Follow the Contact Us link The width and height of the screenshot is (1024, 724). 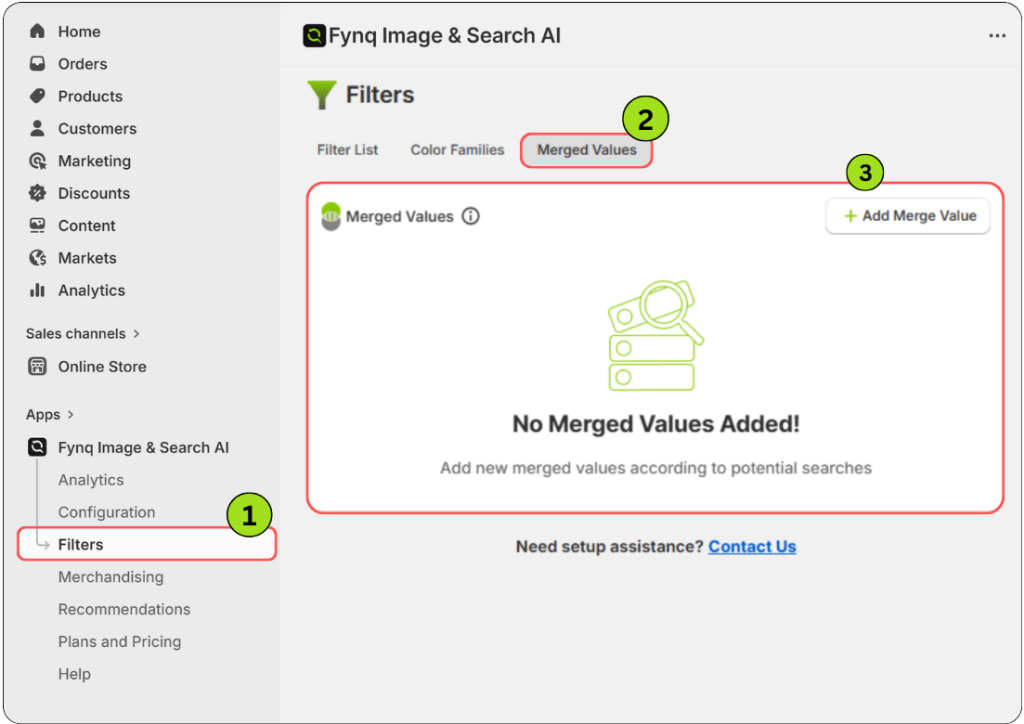[752, 546]
